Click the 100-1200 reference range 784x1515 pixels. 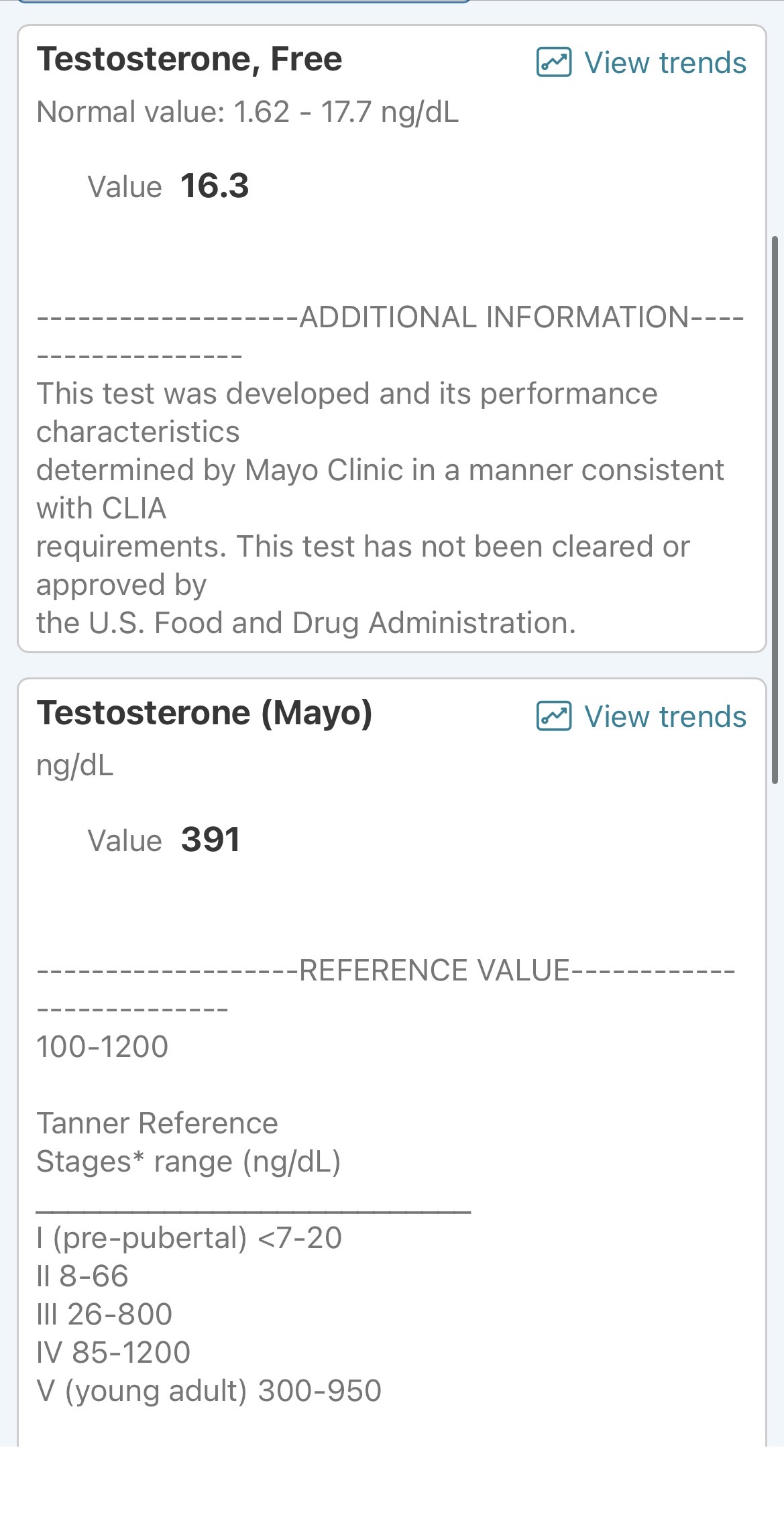(102, 1047)
